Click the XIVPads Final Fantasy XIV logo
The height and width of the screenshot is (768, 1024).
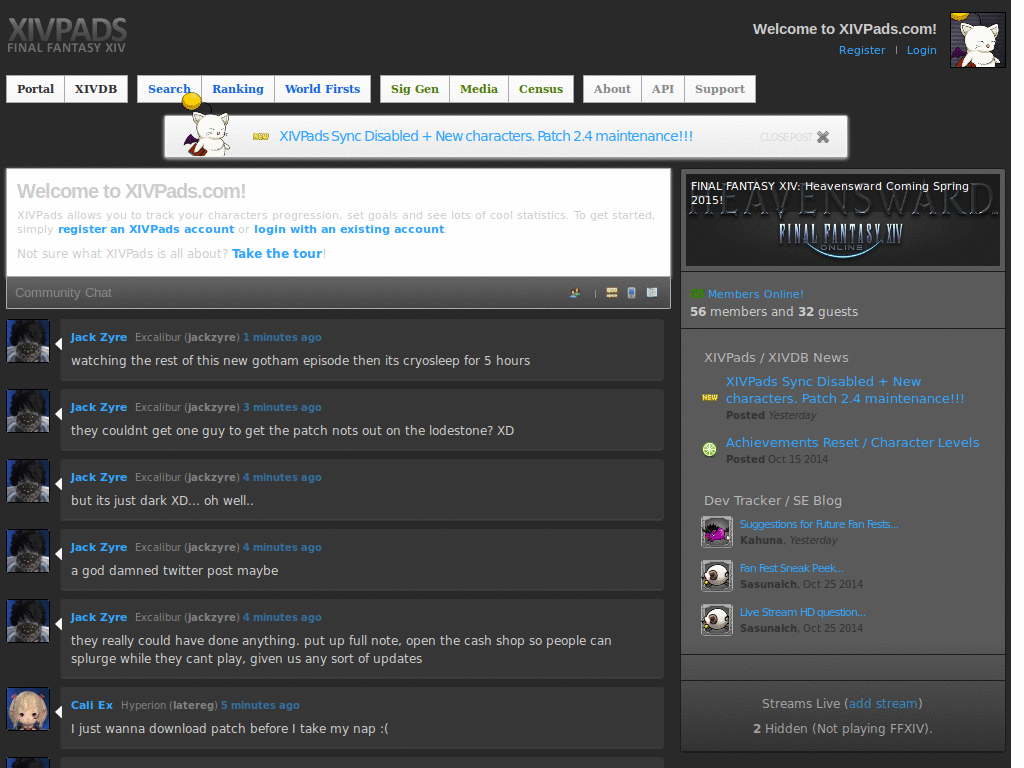click(x=67, y=35)
